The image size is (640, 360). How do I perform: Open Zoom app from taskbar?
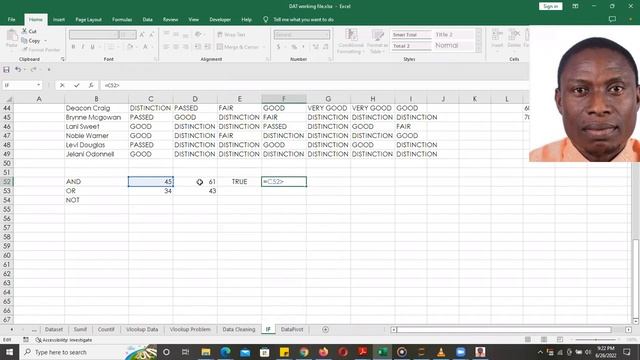pos(460,352)
